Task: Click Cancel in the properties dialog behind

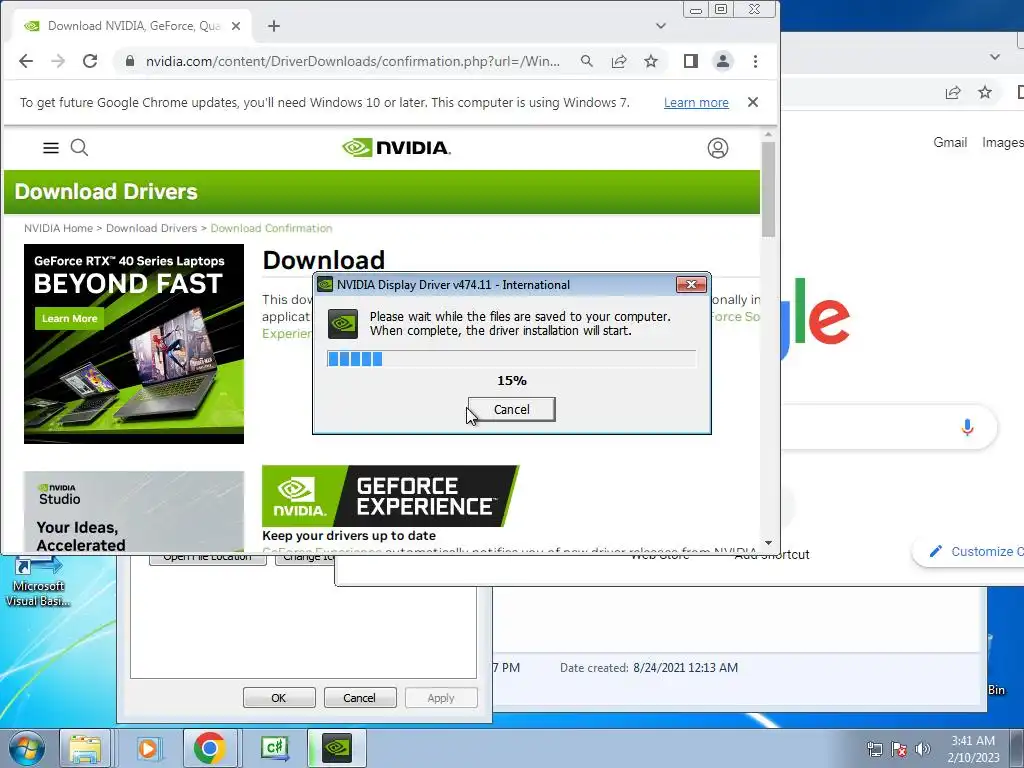Action: point(359,697)
